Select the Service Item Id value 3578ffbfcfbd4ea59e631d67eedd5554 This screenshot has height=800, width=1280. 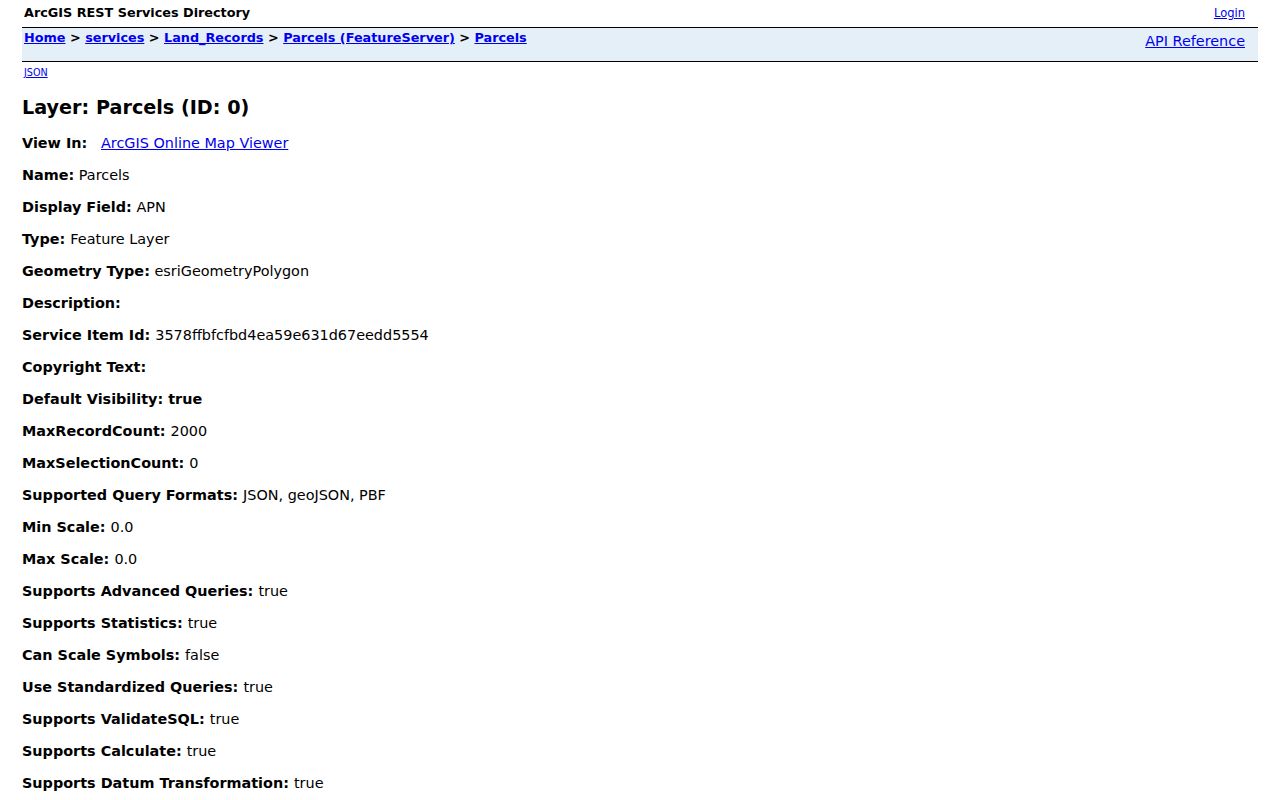(292, 335)
